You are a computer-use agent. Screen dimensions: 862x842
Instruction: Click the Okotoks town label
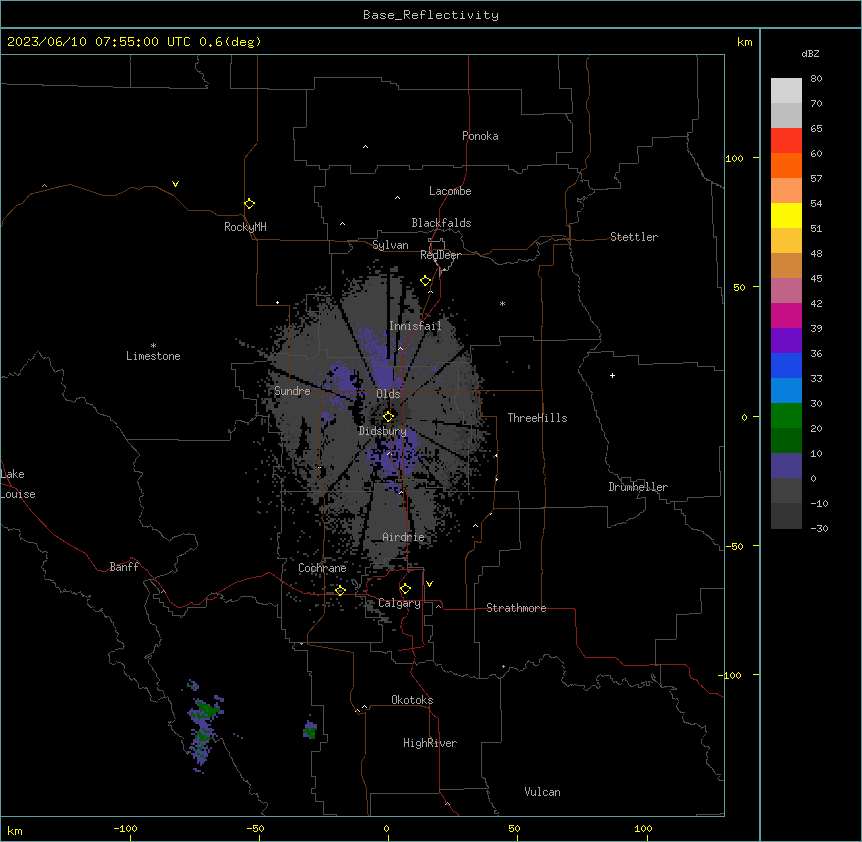(412, 700)
